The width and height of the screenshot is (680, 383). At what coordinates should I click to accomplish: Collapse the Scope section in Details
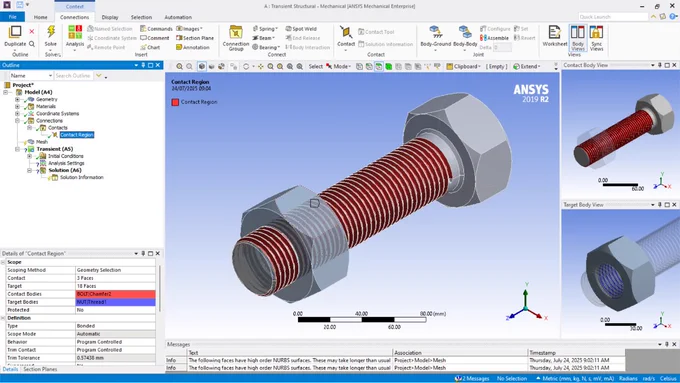tap(3, 262)
